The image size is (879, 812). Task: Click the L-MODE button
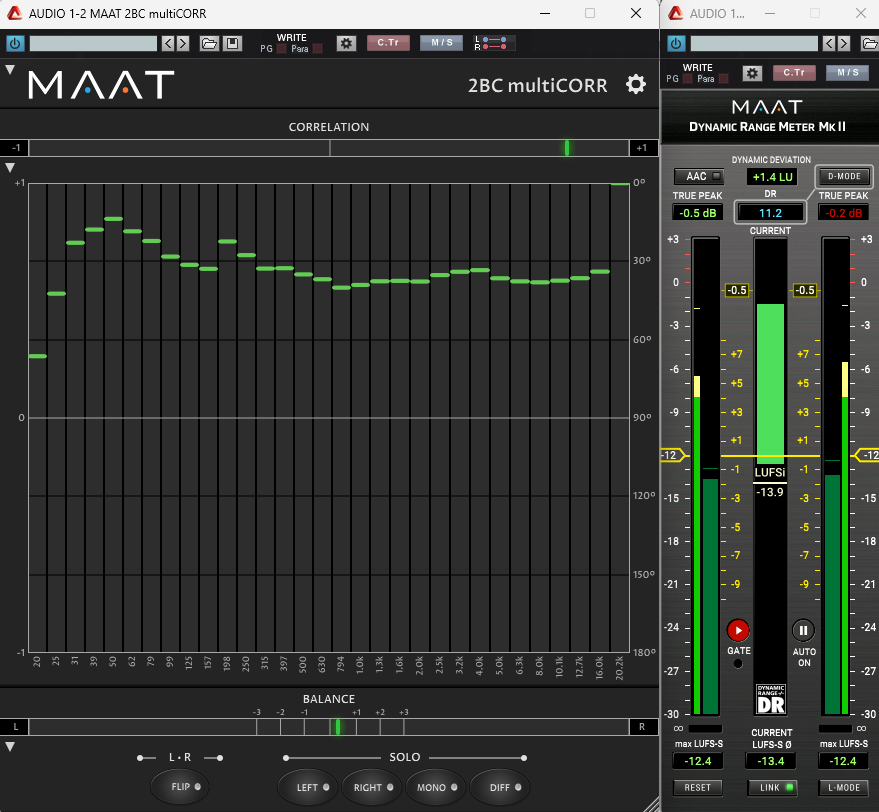tap(844, 787)
